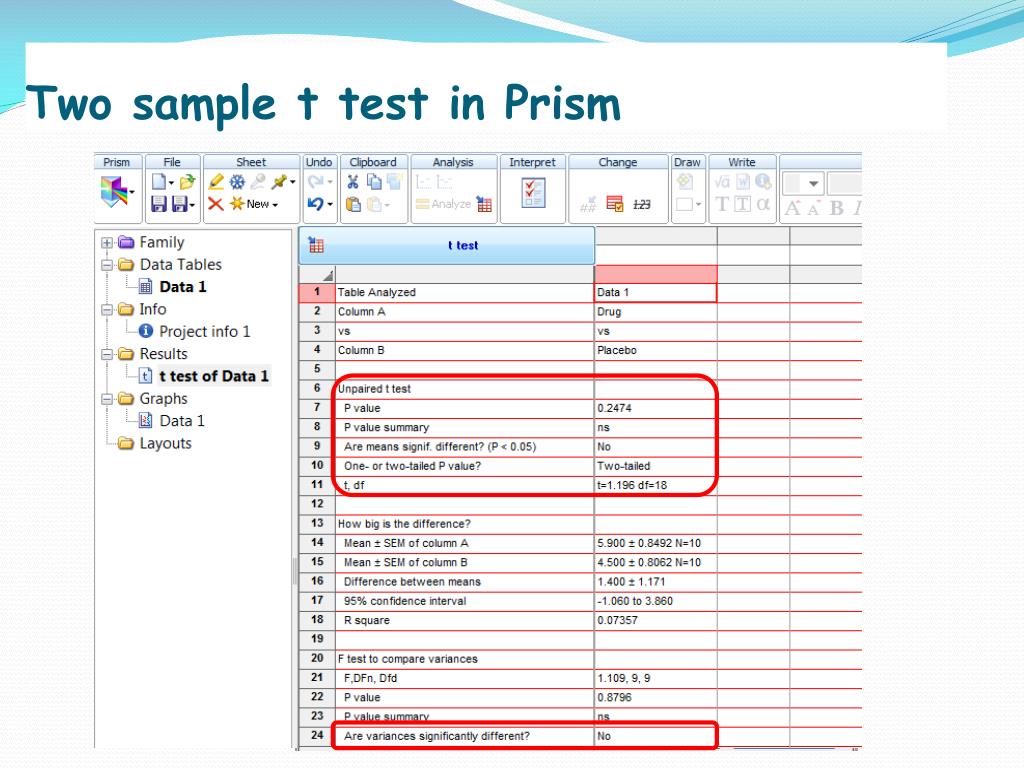
Task: Click the scissors Cut icon
Action: [353, 182]
